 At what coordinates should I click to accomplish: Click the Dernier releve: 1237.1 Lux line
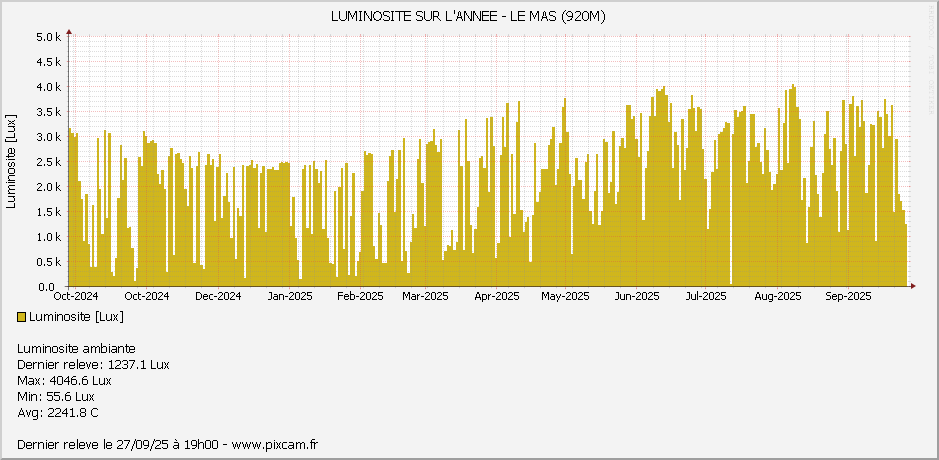click(x=93, y=364)
